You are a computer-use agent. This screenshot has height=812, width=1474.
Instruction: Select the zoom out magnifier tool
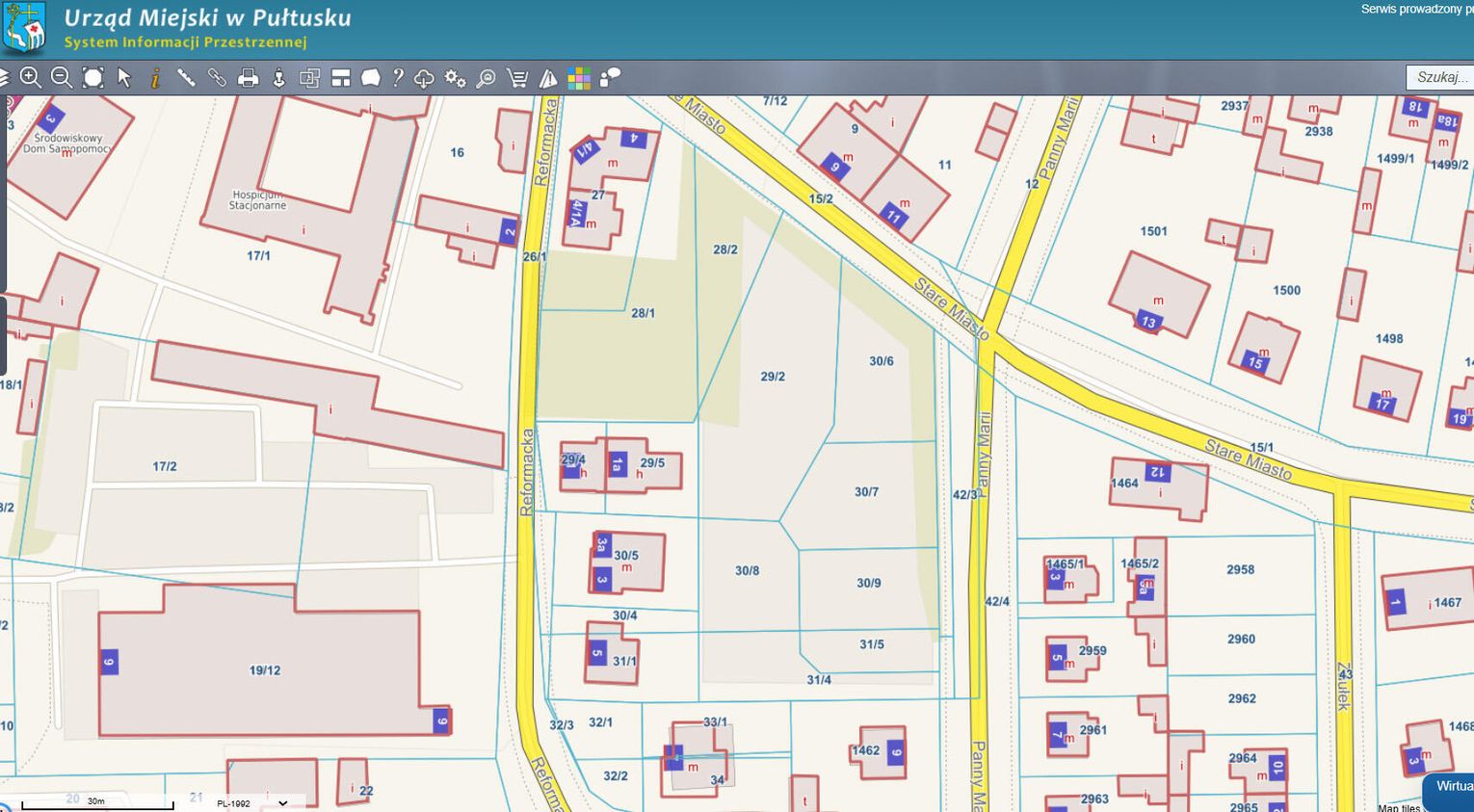pos(62,78)
